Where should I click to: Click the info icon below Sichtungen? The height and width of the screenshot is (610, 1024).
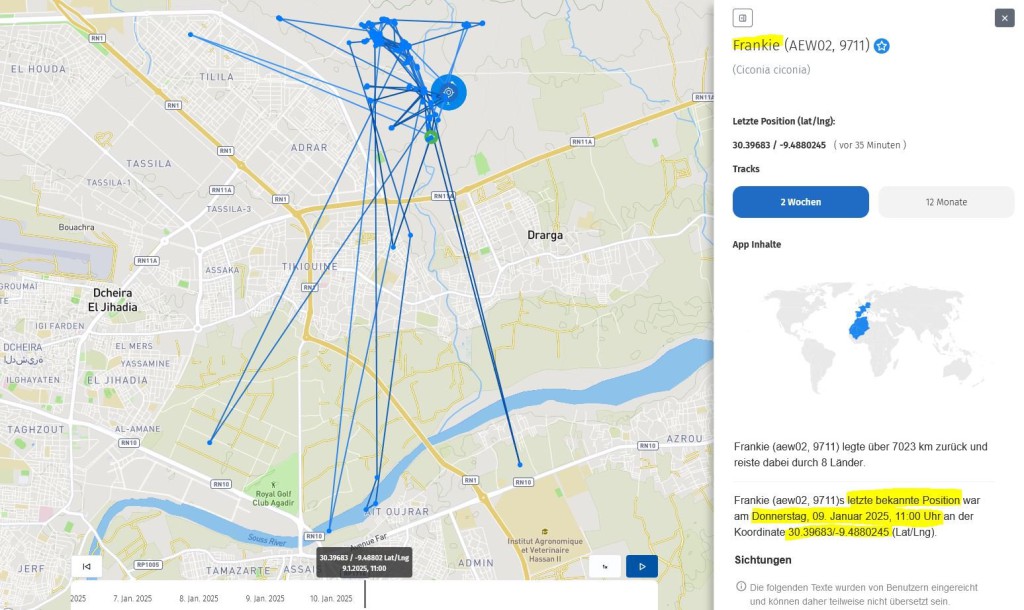pos(741,587)
